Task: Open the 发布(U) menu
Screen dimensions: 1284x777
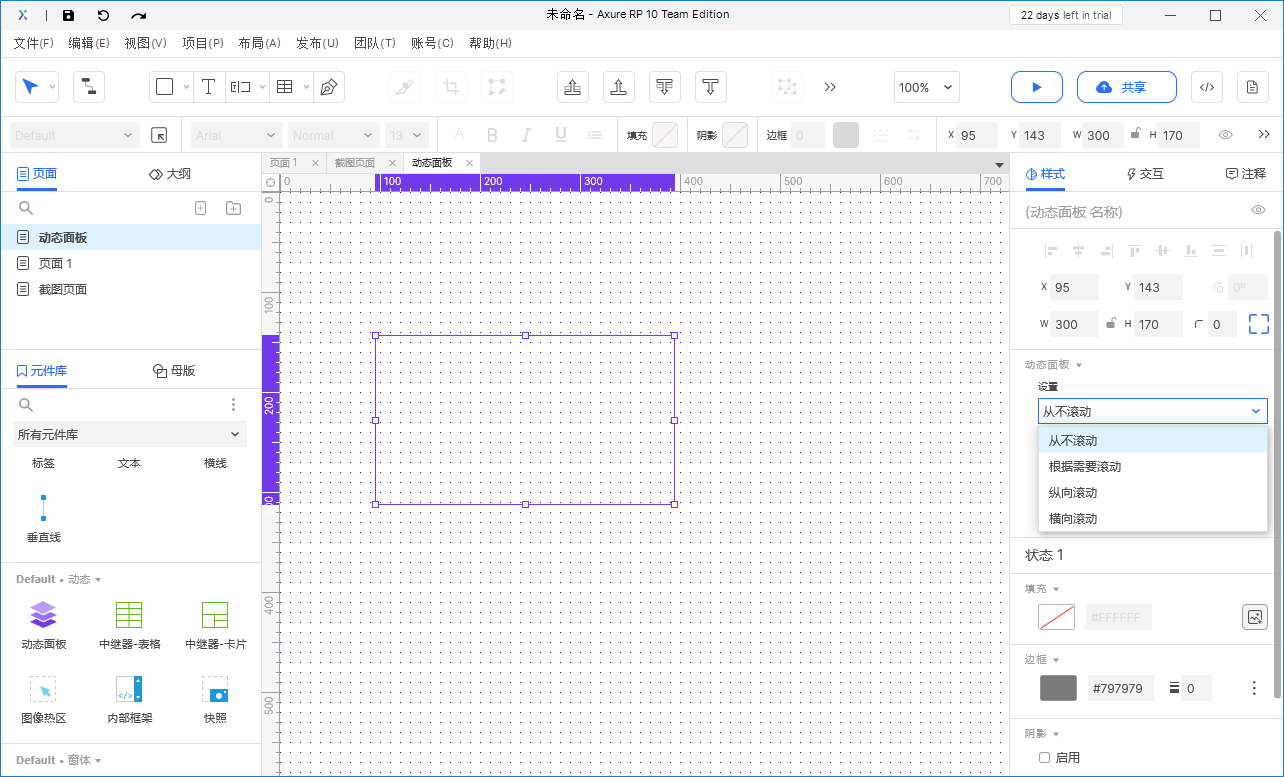Action: pos(317,43)
